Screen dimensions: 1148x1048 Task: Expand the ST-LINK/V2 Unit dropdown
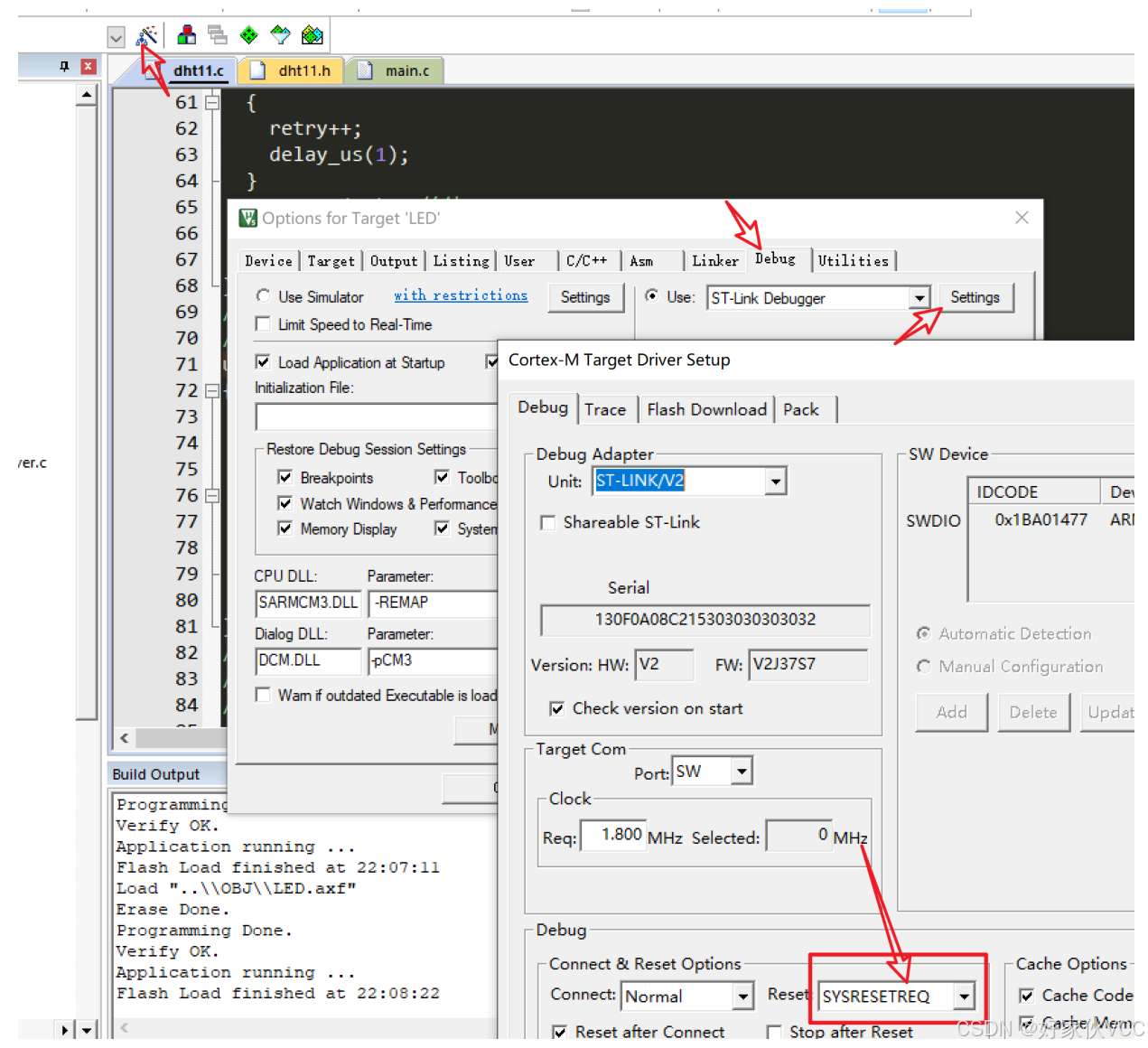(775, 482)
